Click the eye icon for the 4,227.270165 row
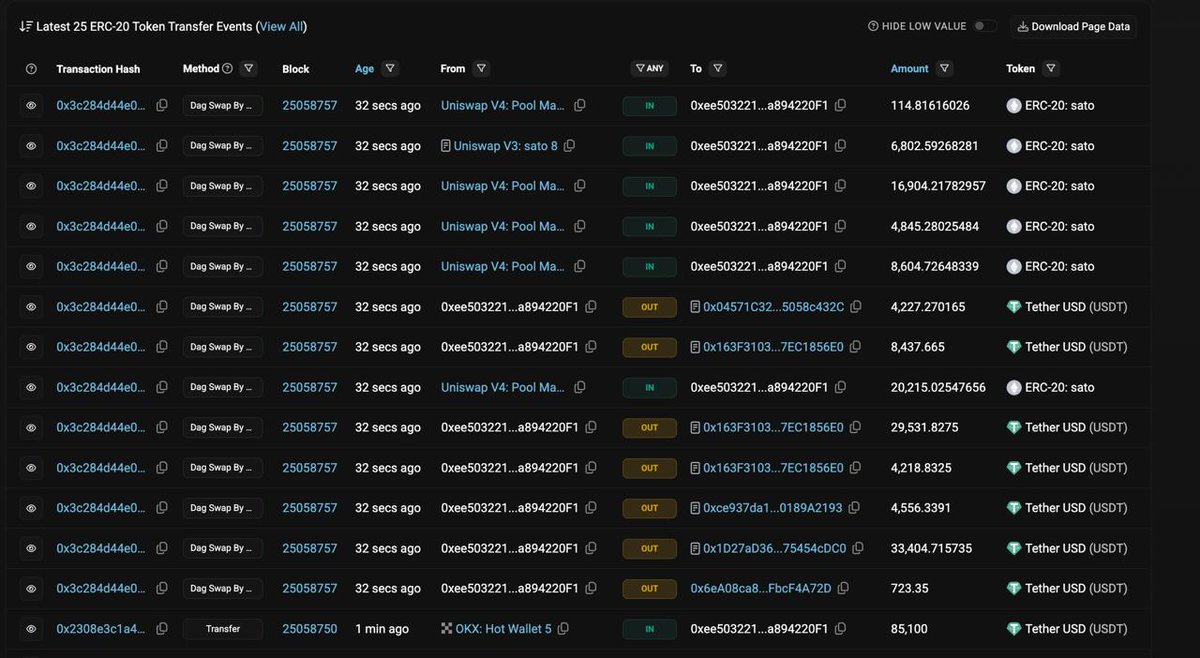Screen dimensions: 1200x658 (x=31, y=307)
